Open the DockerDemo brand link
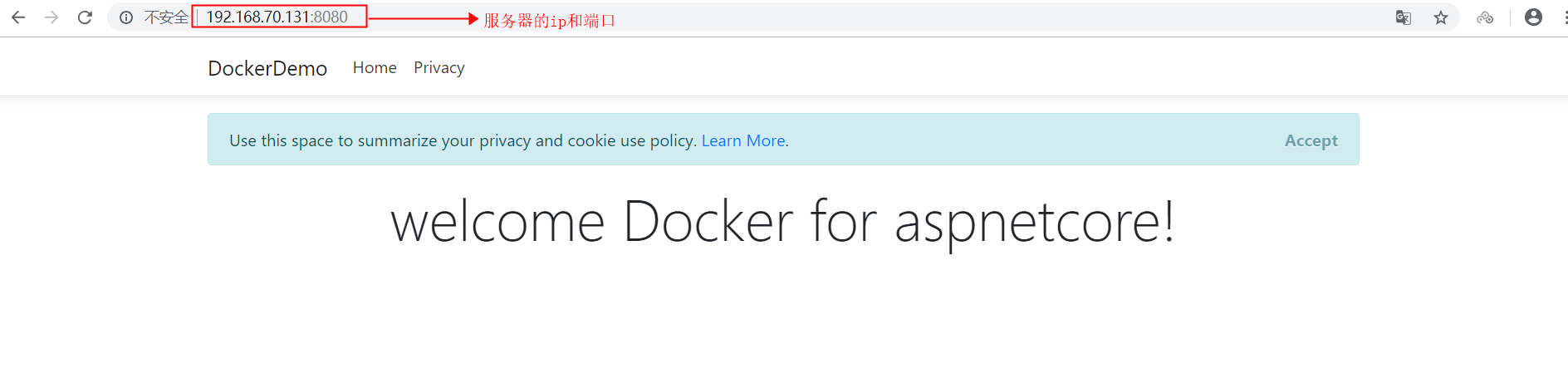Viewport: 1568px width, 388px height. click(x=267, y=68)
